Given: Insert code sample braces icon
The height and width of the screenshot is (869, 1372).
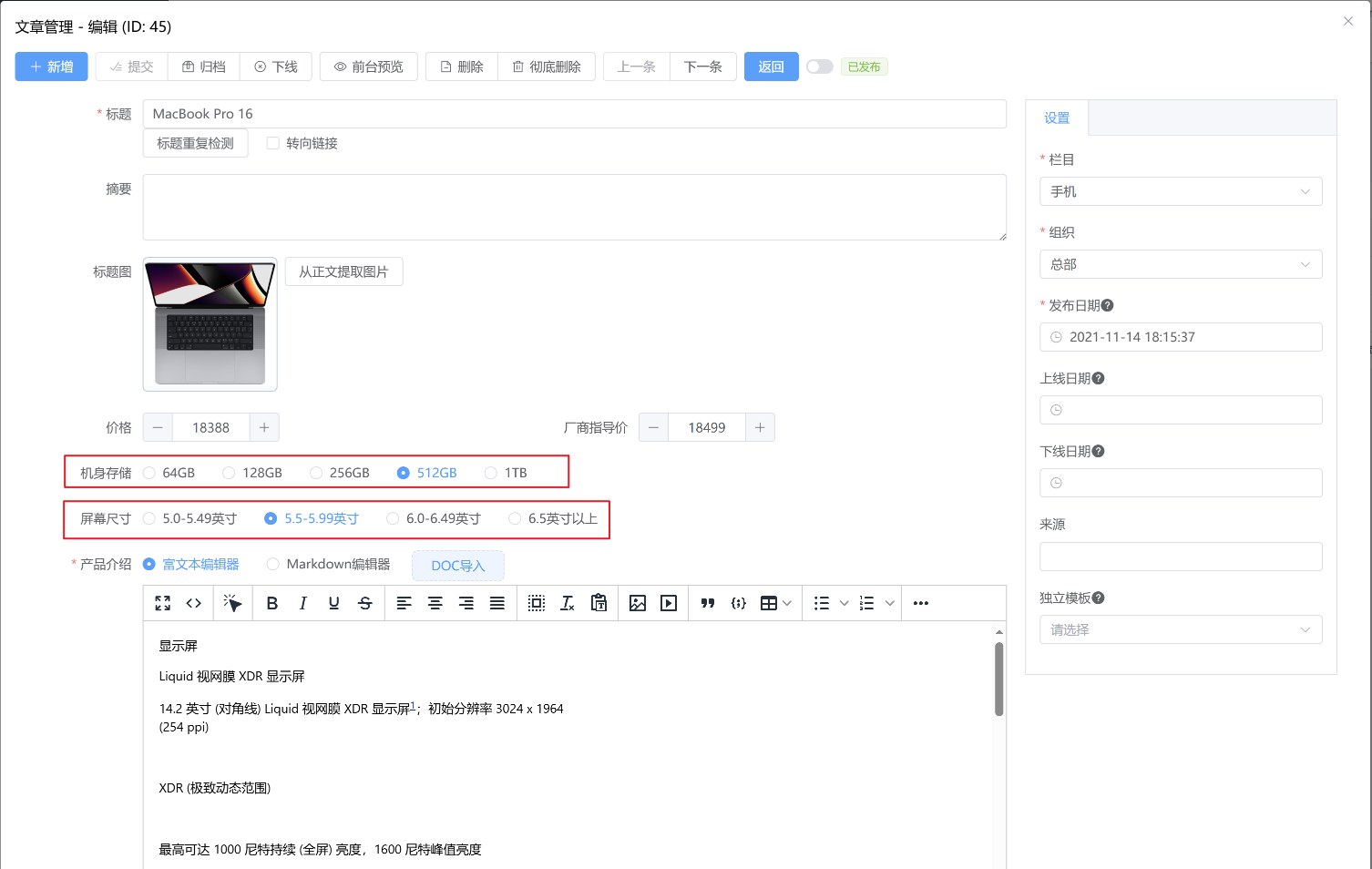Looking at the screenshot, I should tap(739, 603).
